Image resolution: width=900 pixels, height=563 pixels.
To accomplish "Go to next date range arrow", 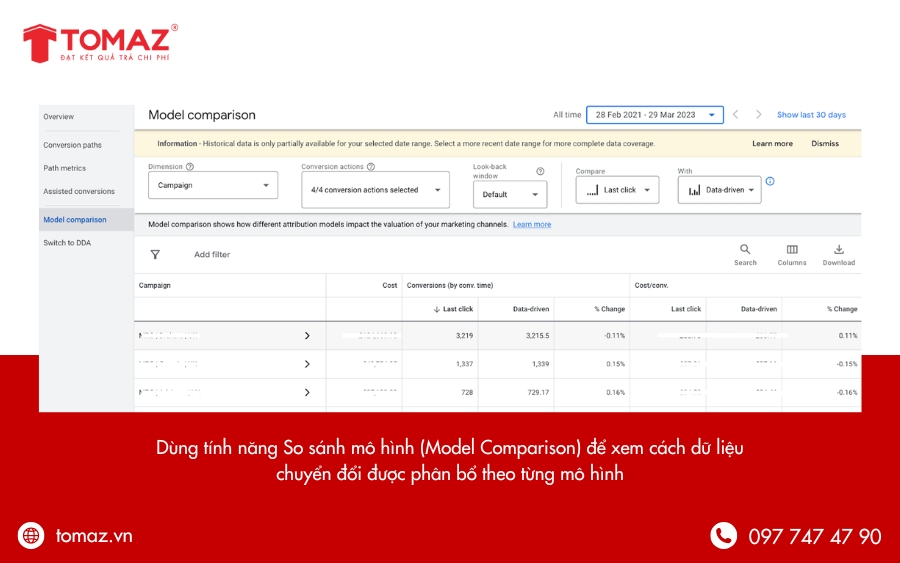I will [x=759, y=115].
